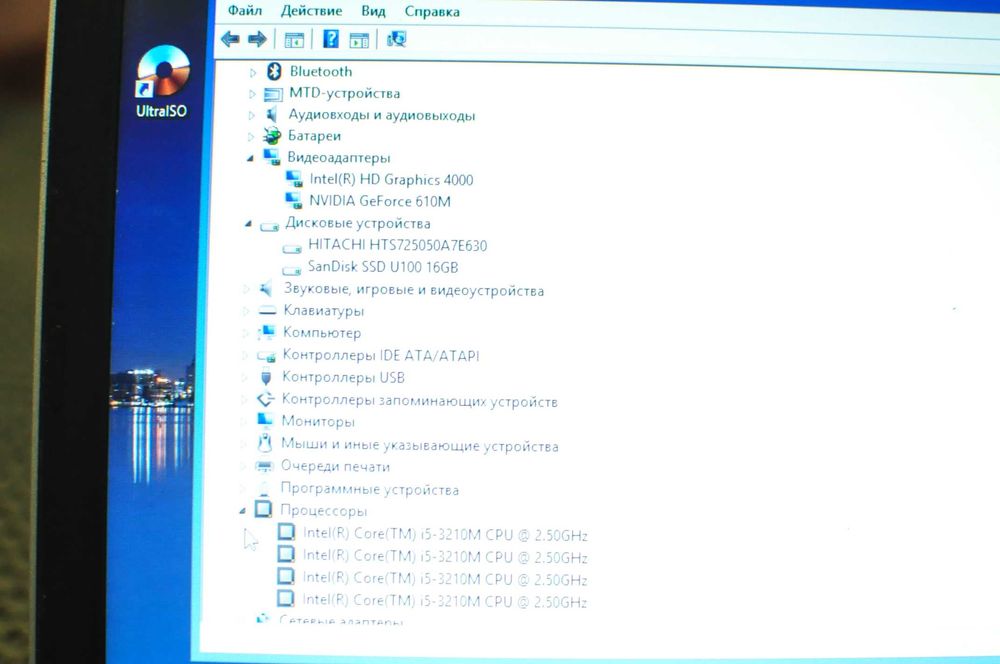Expand Звуковые, игровые и видеоустройства node

coord(246,290)
